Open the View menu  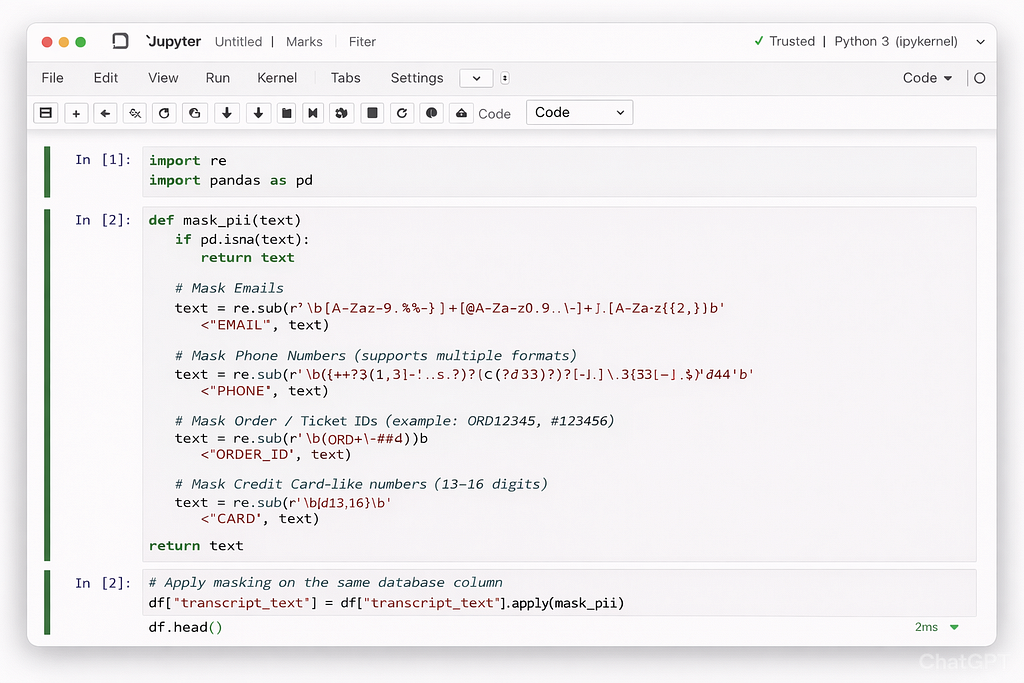[x=163, y=78]
